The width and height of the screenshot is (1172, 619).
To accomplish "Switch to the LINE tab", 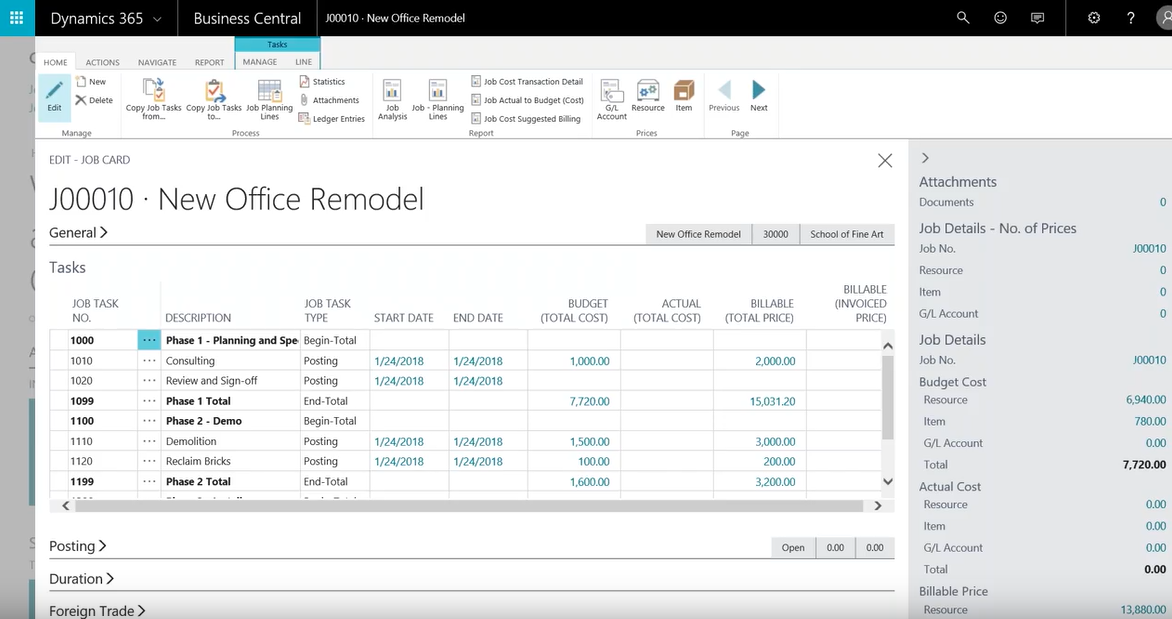I will coord(303,62).
